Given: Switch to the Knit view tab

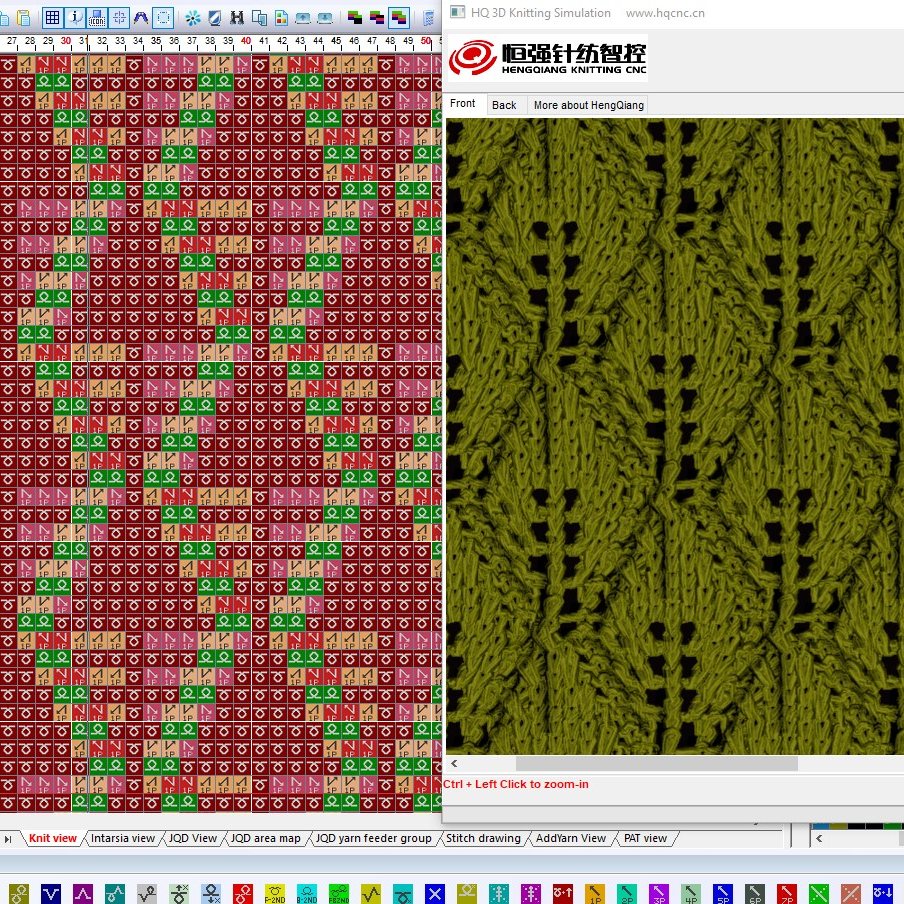Looking at the screenshot, I should pos(52,838).
